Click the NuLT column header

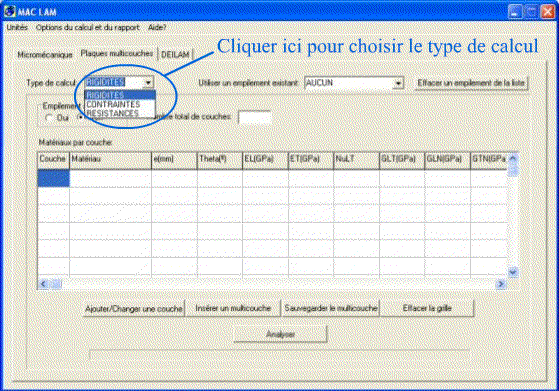(357, 160)
